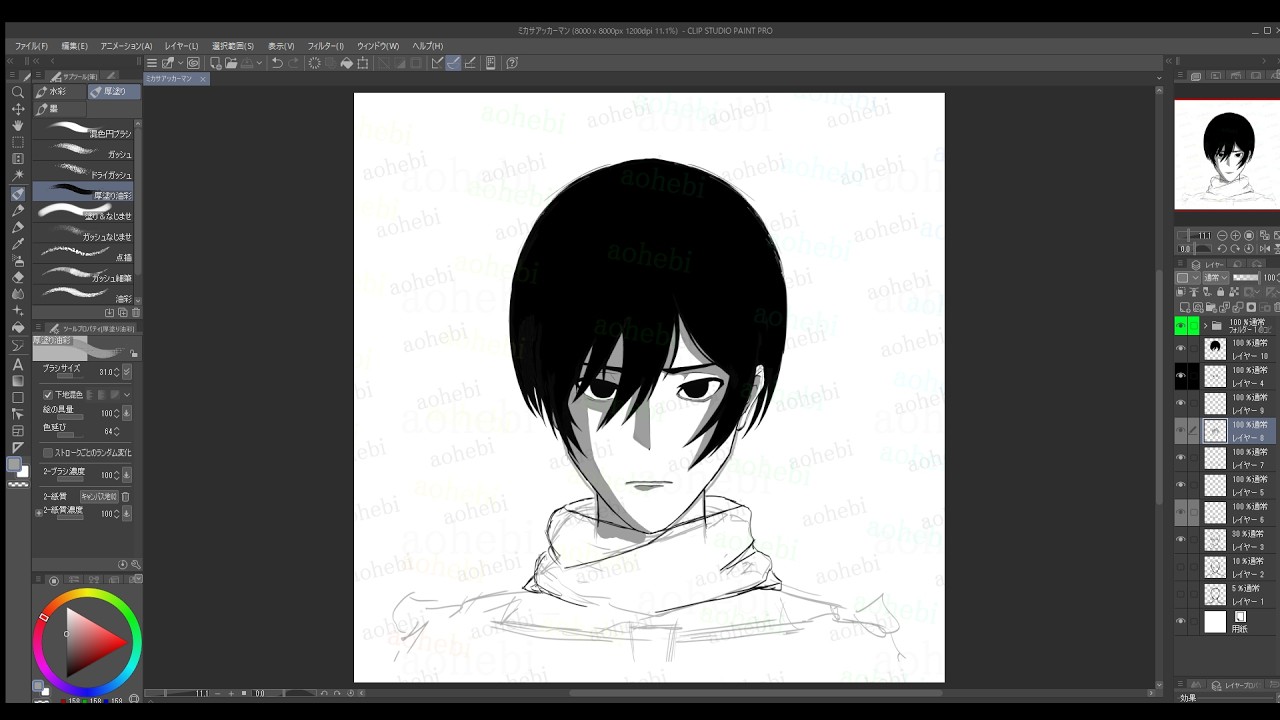
Task: Expand the layer folder chevron
Action: [x=1205, y=326]
